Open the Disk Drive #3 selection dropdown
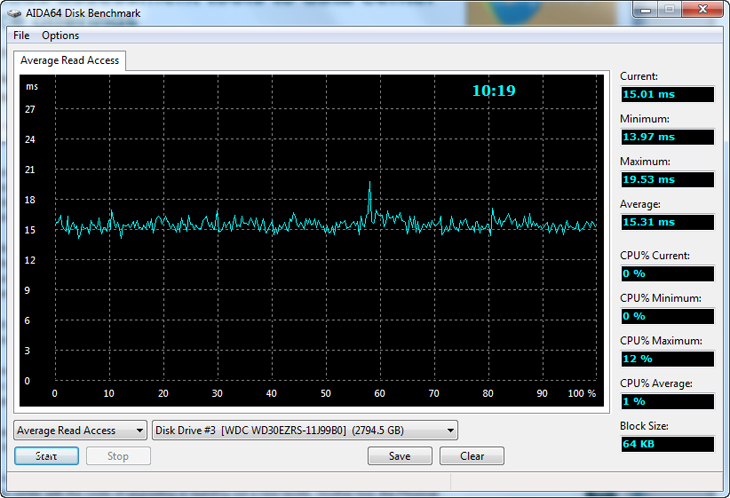This screenshot has height=498, width=730. [305, 431]
